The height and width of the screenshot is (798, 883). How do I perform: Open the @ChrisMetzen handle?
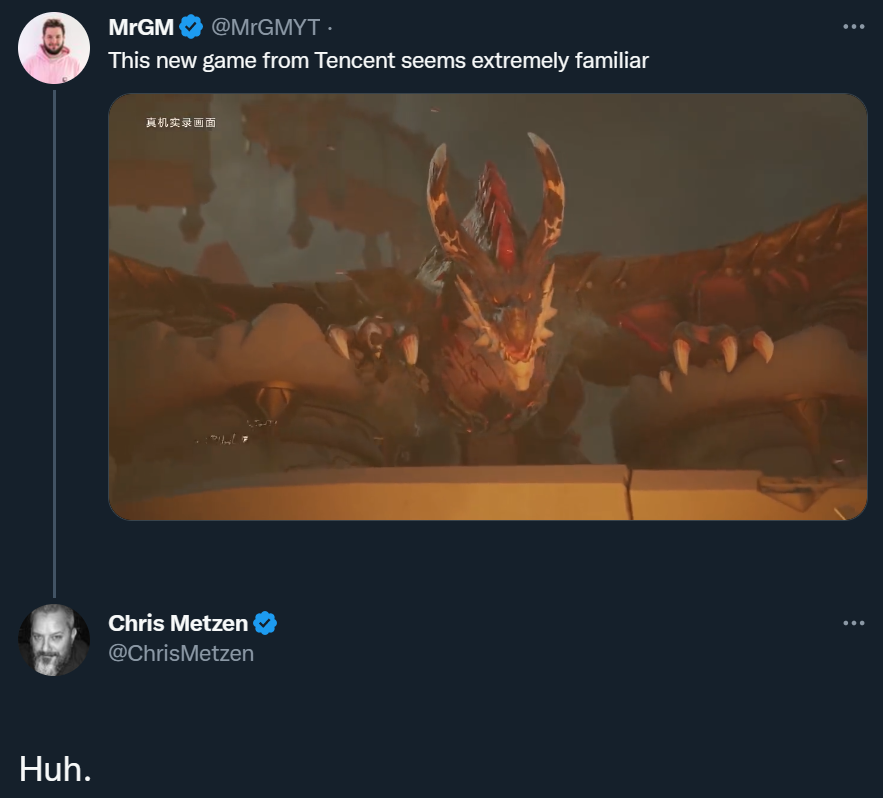(x=181, y=653)
